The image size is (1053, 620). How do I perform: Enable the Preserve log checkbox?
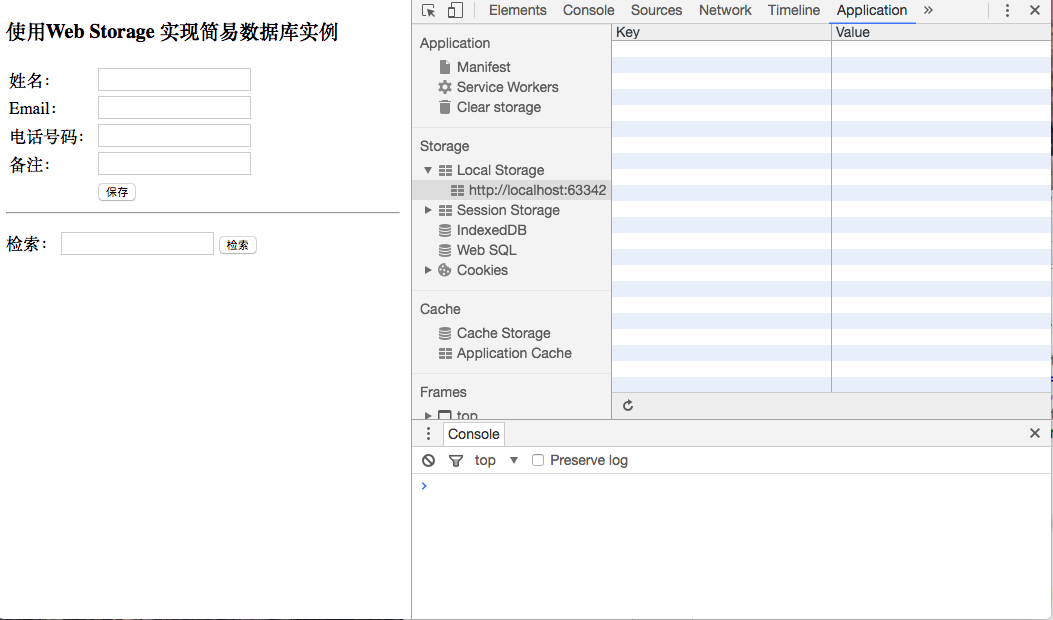[x=538, y=460]
